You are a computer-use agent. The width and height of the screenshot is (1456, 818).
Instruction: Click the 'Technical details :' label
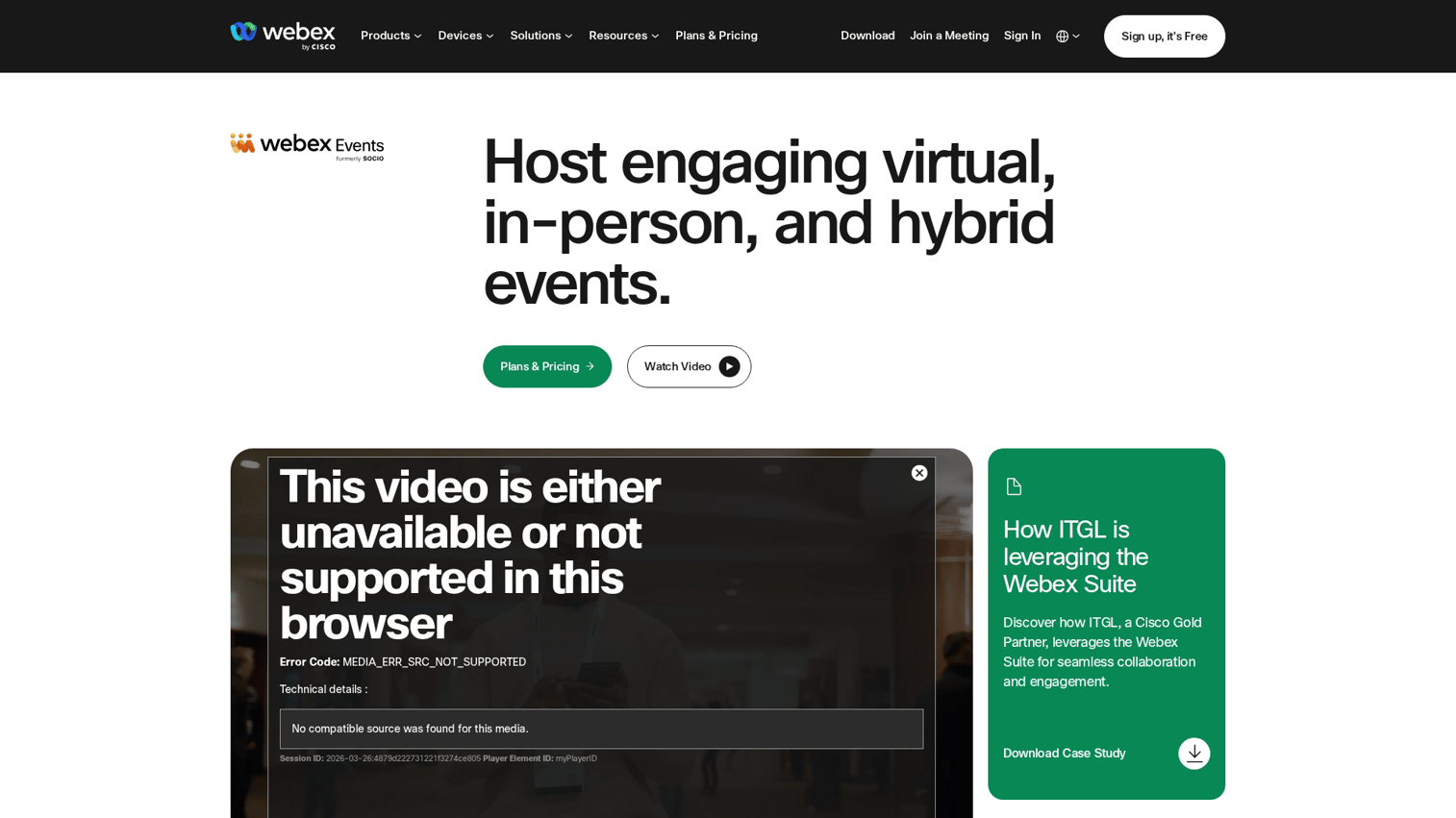point(323,689)
